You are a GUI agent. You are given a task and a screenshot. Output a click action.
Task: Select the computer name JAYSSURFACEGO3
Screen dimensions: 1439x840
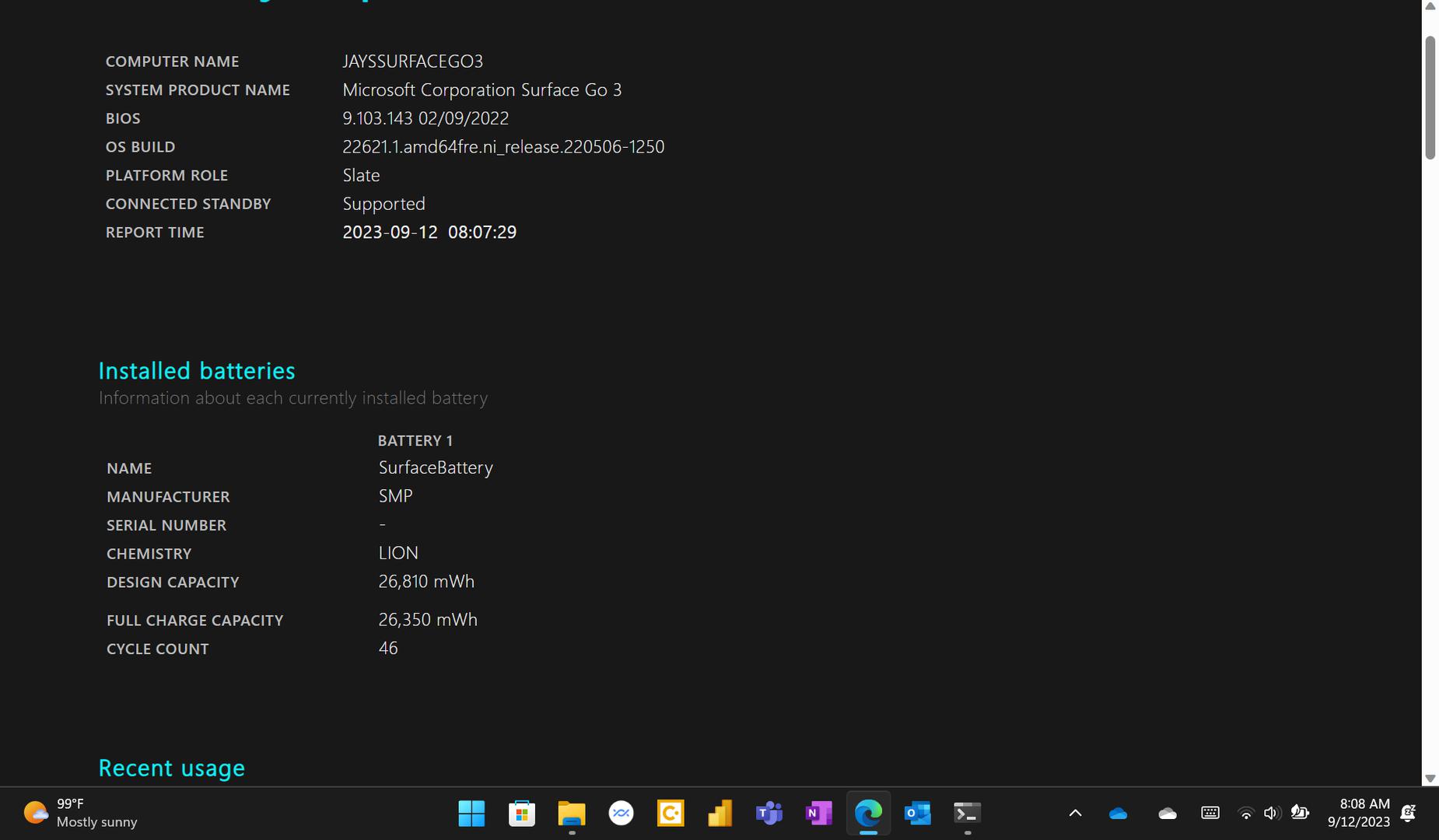[413, 61]
